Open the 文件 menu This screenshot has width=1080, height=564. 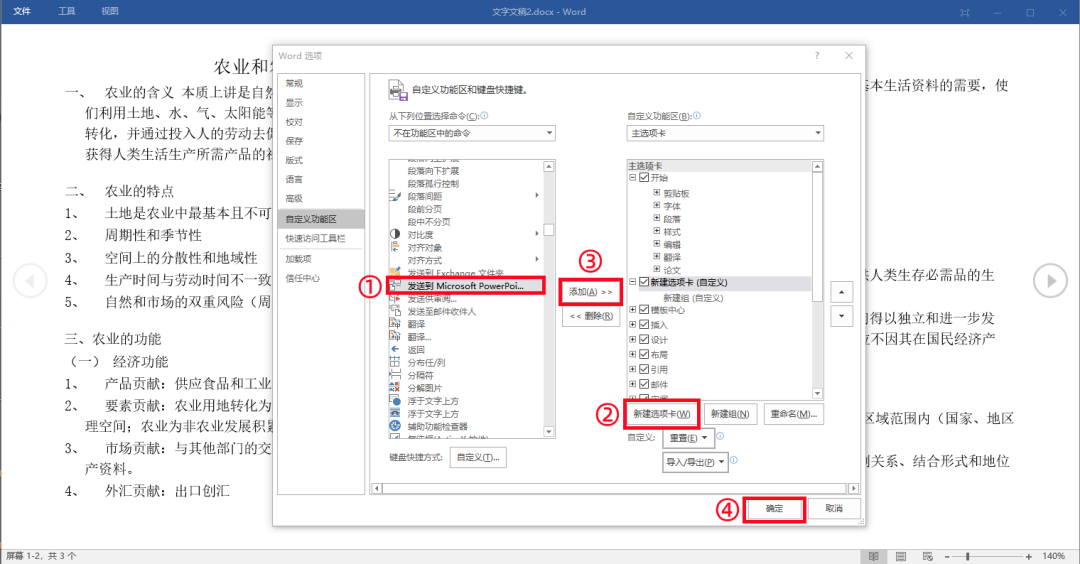[x=22, y=12]
